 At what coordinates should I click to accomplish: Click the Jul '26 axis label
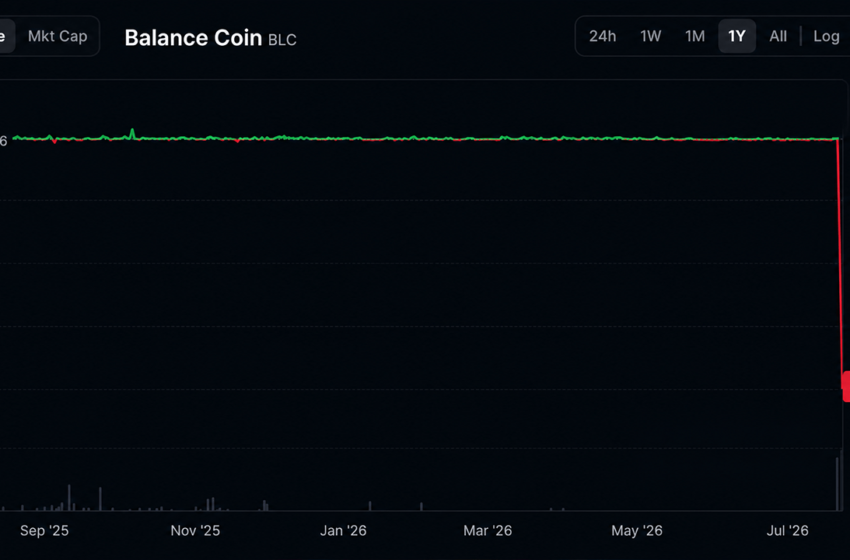point(787,530)
